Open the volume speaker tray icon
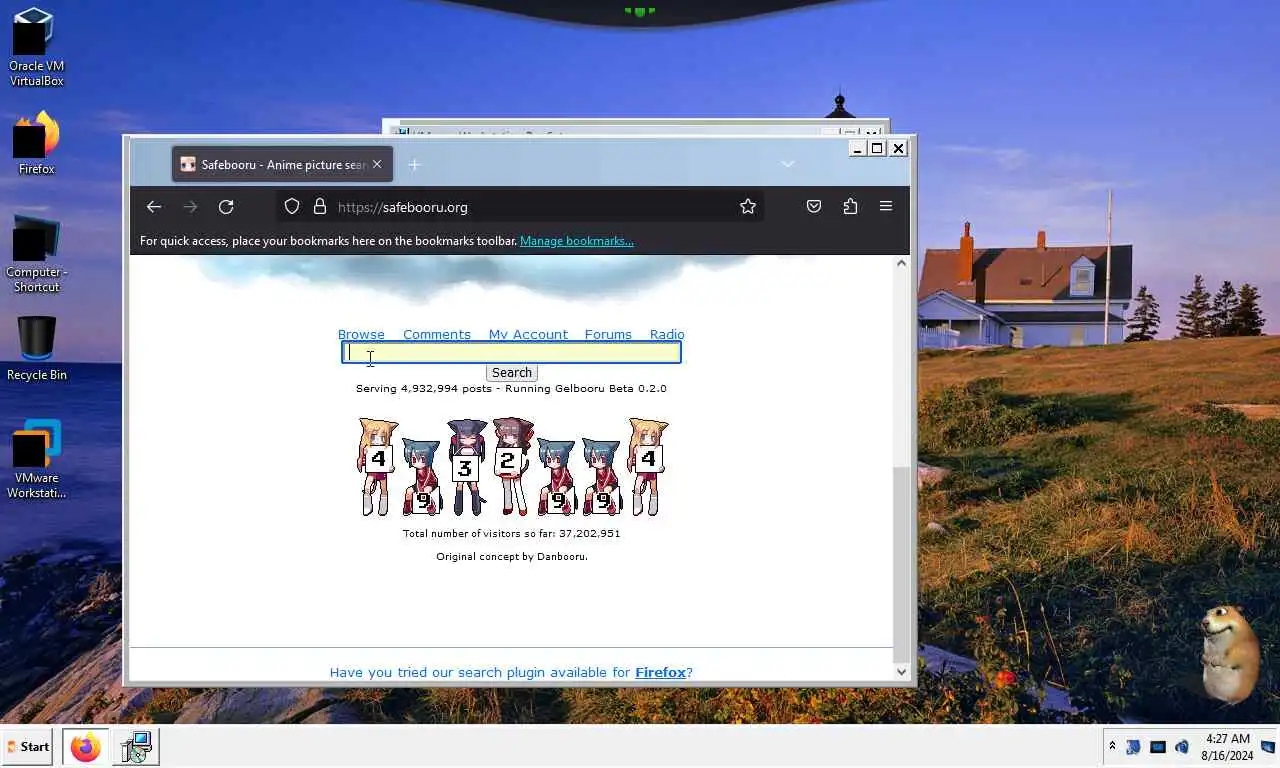The height and width of the screenshot is (768, 1280). click(1182, 747)
